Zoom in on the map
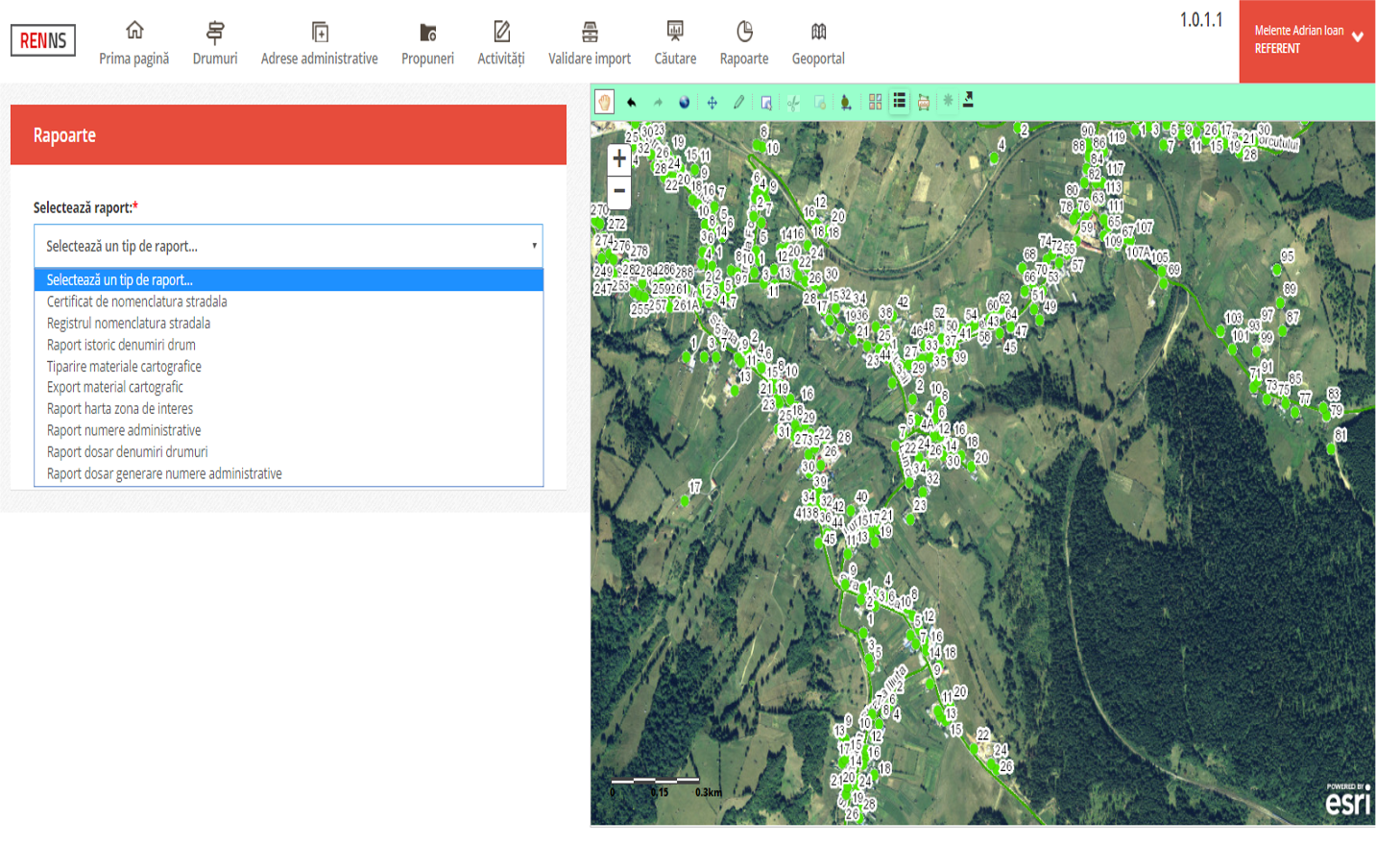Viewport: 1376px width, 868px height. tap(619, 159)
